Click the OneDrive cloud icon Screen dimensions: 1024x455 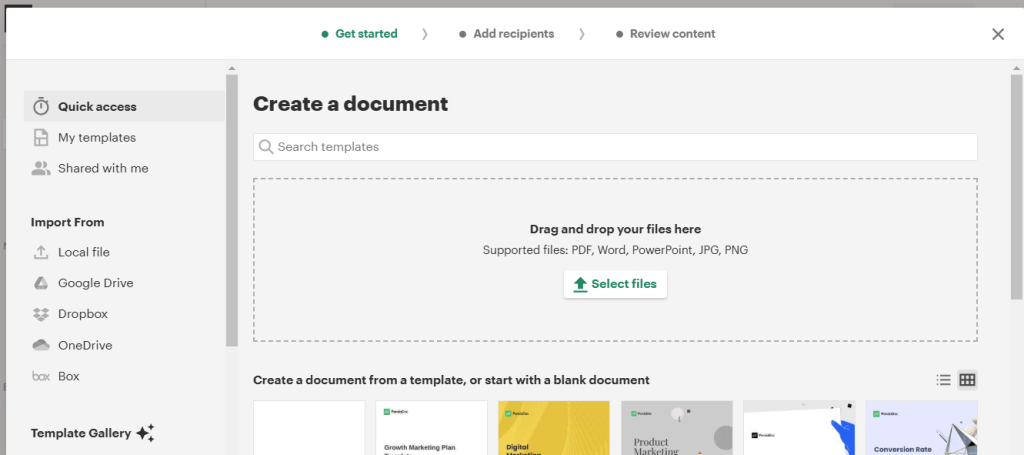[x=41, y=345]
